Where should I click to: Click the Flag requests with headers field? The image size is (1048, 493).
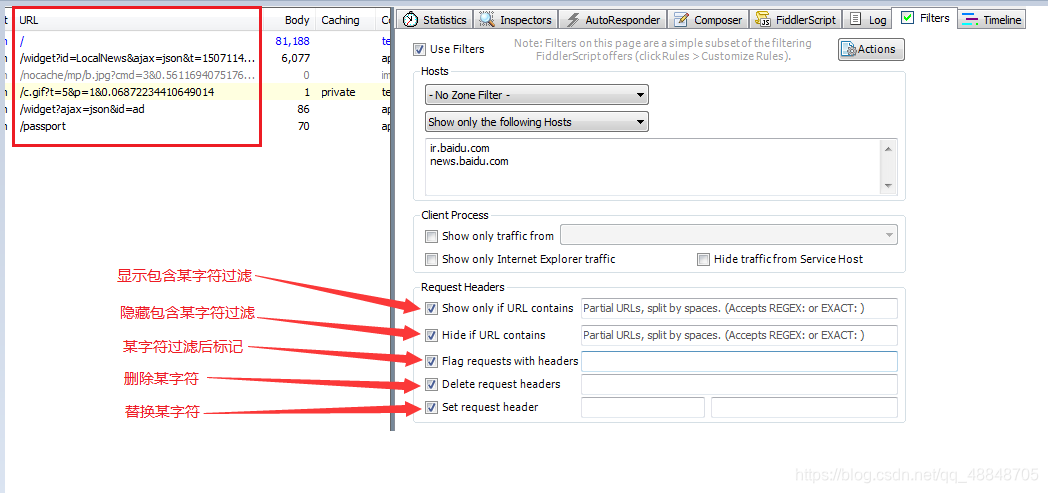click(739, 361)
